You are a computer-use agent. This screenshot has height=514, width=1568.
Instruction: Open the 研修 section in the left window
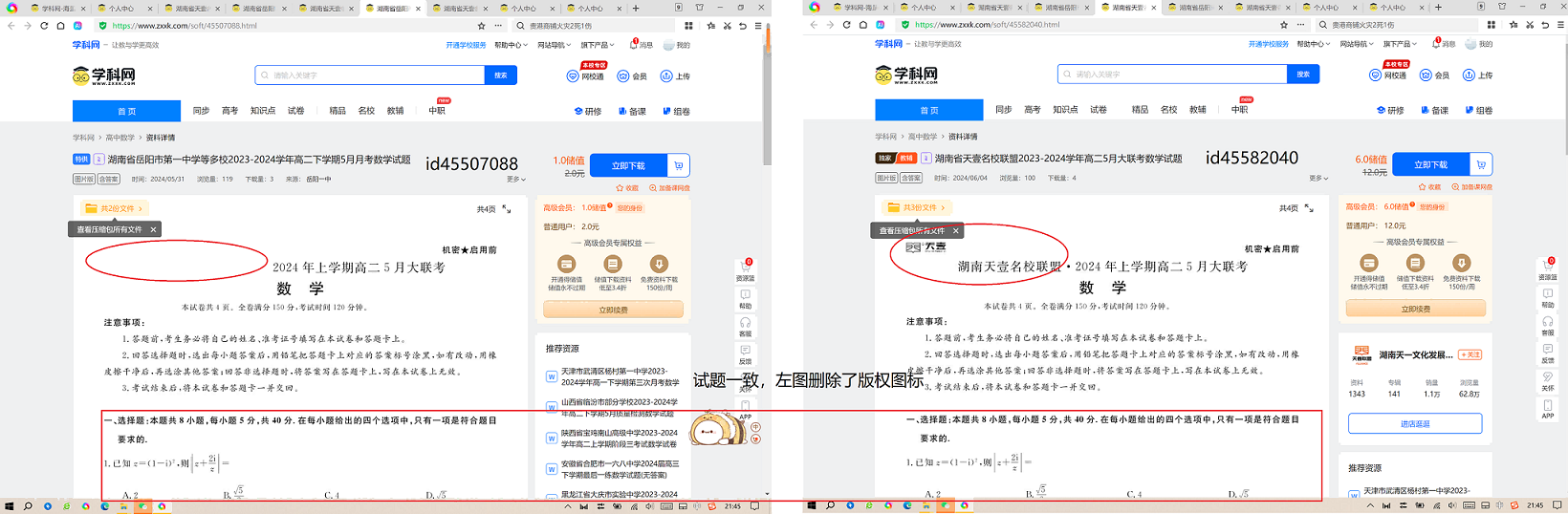point(588,111)
